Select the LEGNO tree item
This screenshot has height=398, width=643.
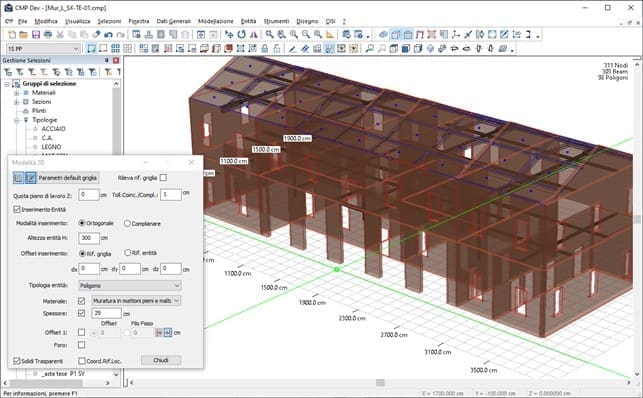click(51, 147)
